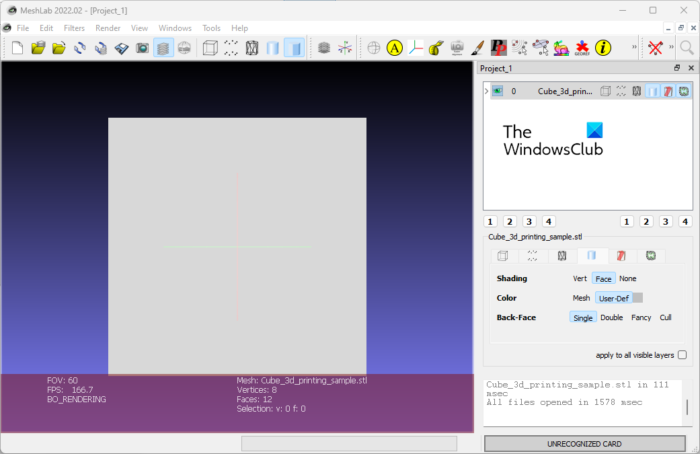Viewport: 700px width, 454px height.
Task: Open the Help menu
Action: [x=239, y=28]
